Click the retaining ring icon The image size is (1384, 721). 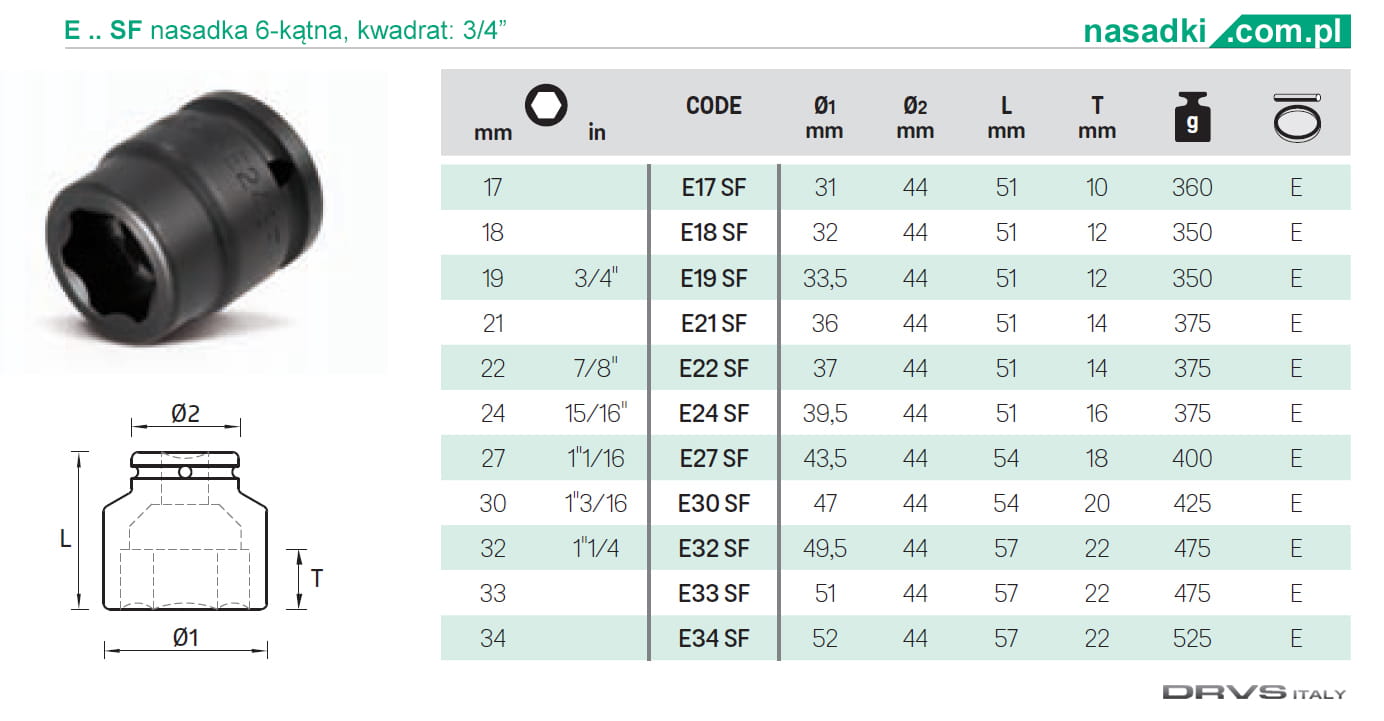click(x=1296, y=115)
